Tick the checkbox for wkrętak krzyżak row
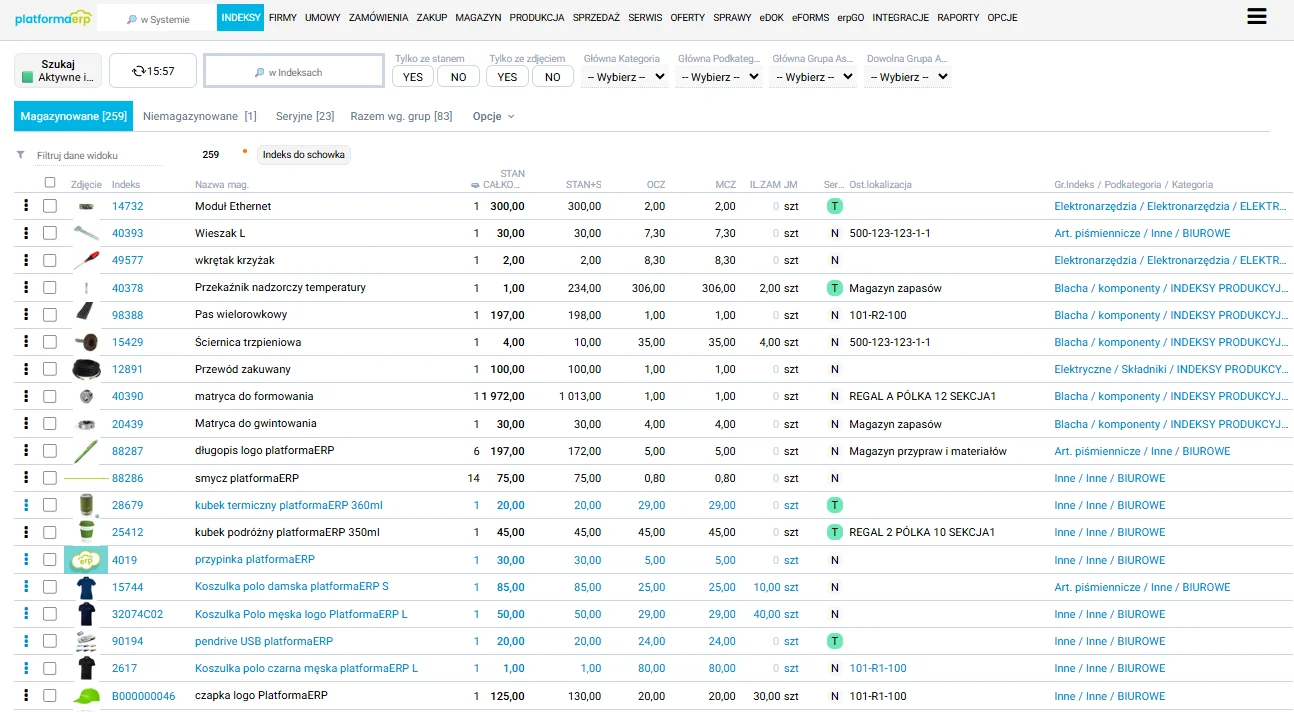This screenshot has height=712, width=1294. pyautogui.click(x=49, y=260)
